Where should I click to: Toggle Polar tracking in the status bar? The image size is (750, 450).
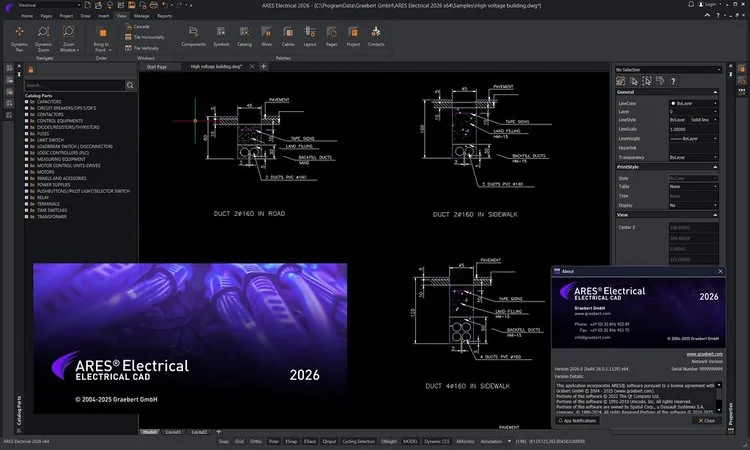[x=274, y=441]
